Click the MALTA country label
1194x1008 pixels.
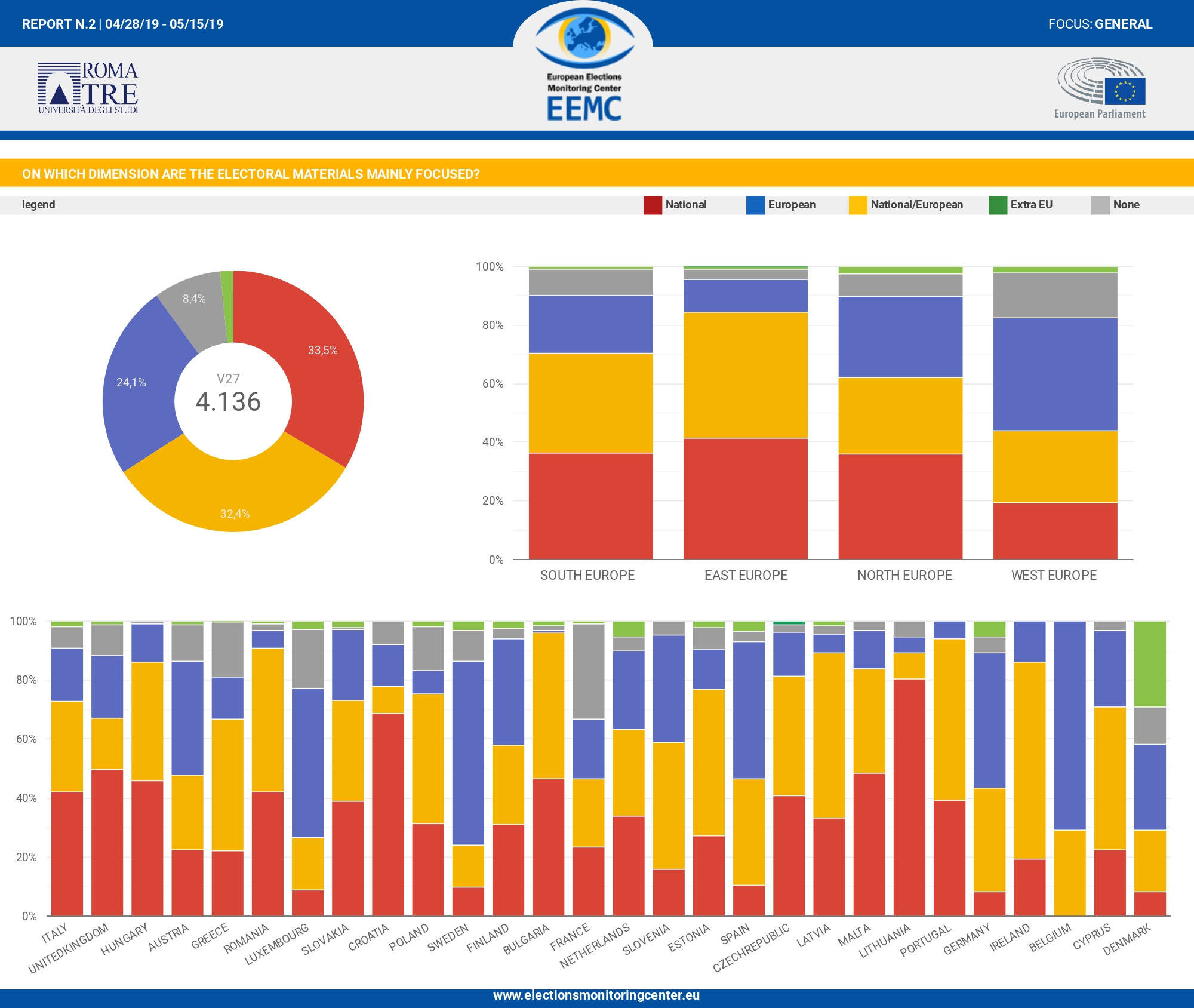[854, 935]
